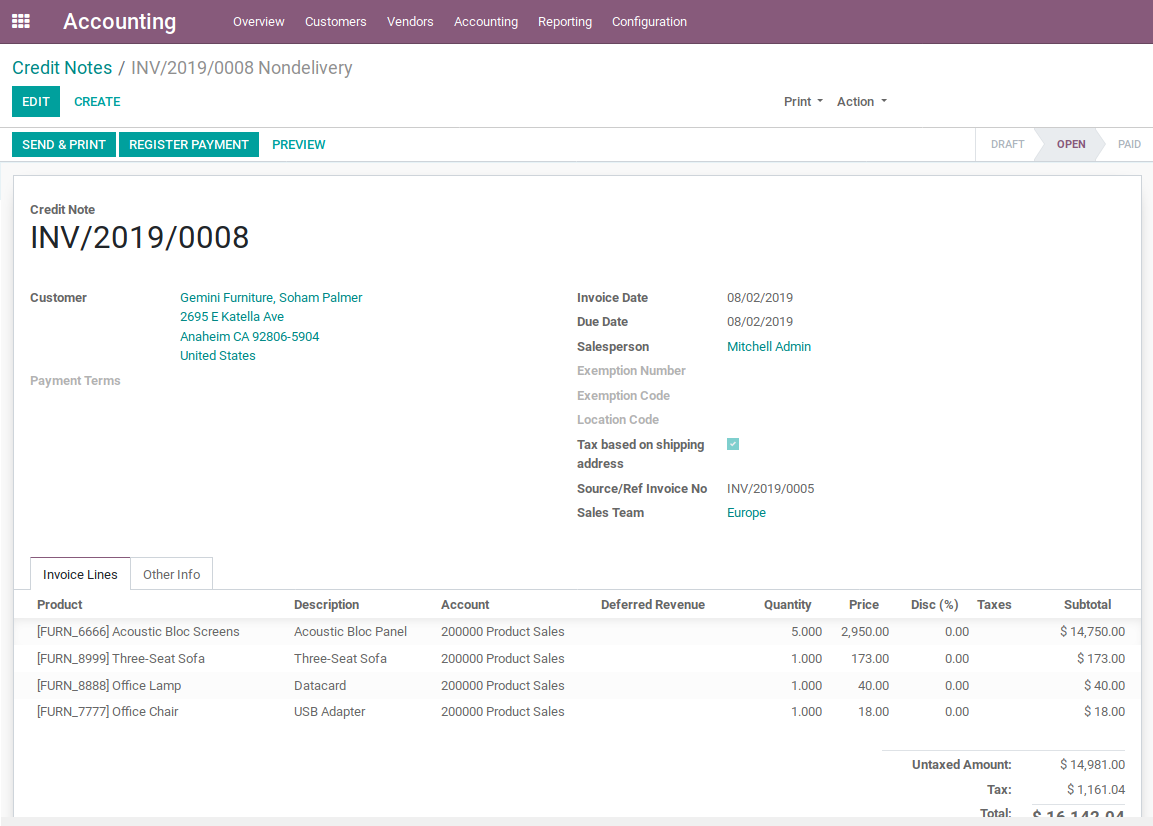Open the Customers menu

tap(335, 22)
